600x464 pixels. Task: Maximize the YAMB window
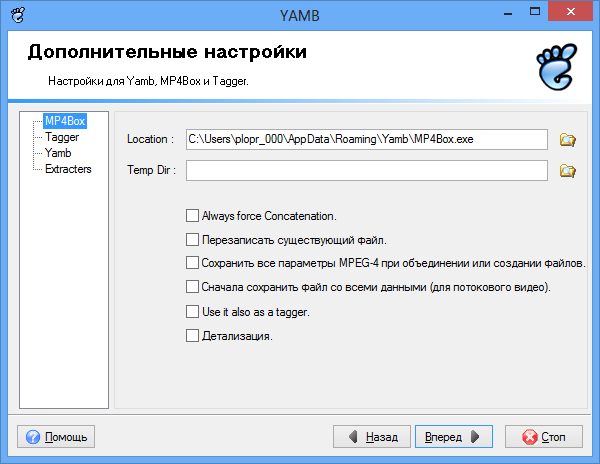click(x=535, y=12)
